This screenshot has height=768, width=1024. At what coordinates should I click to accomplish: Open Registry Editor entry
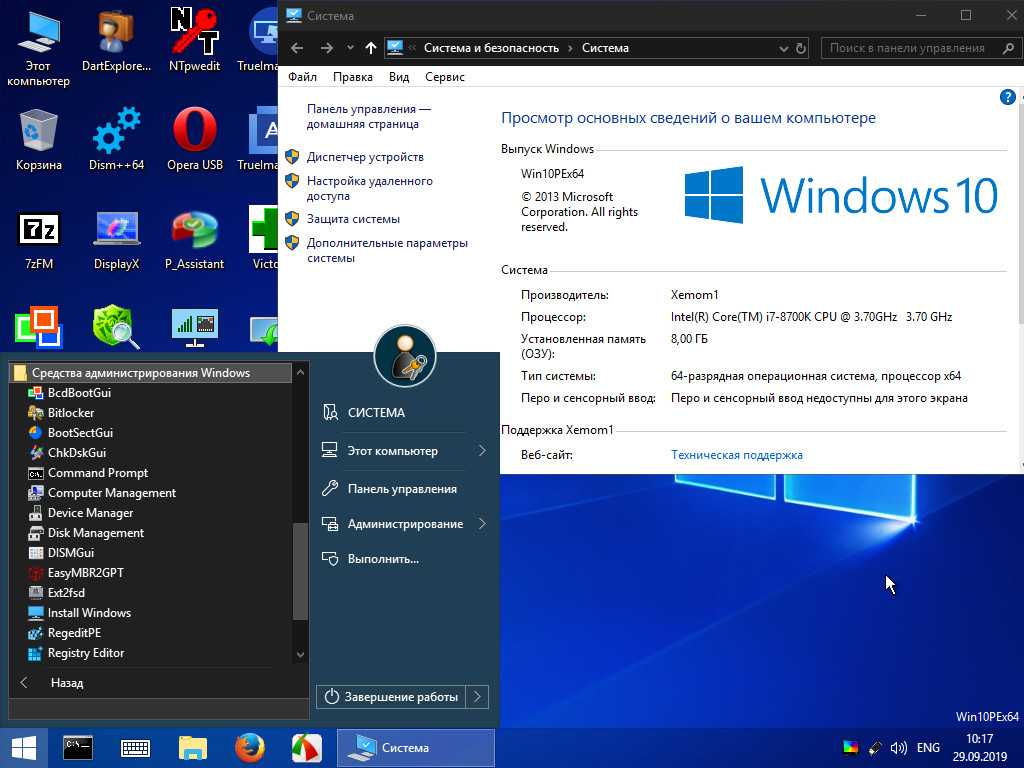86,653
